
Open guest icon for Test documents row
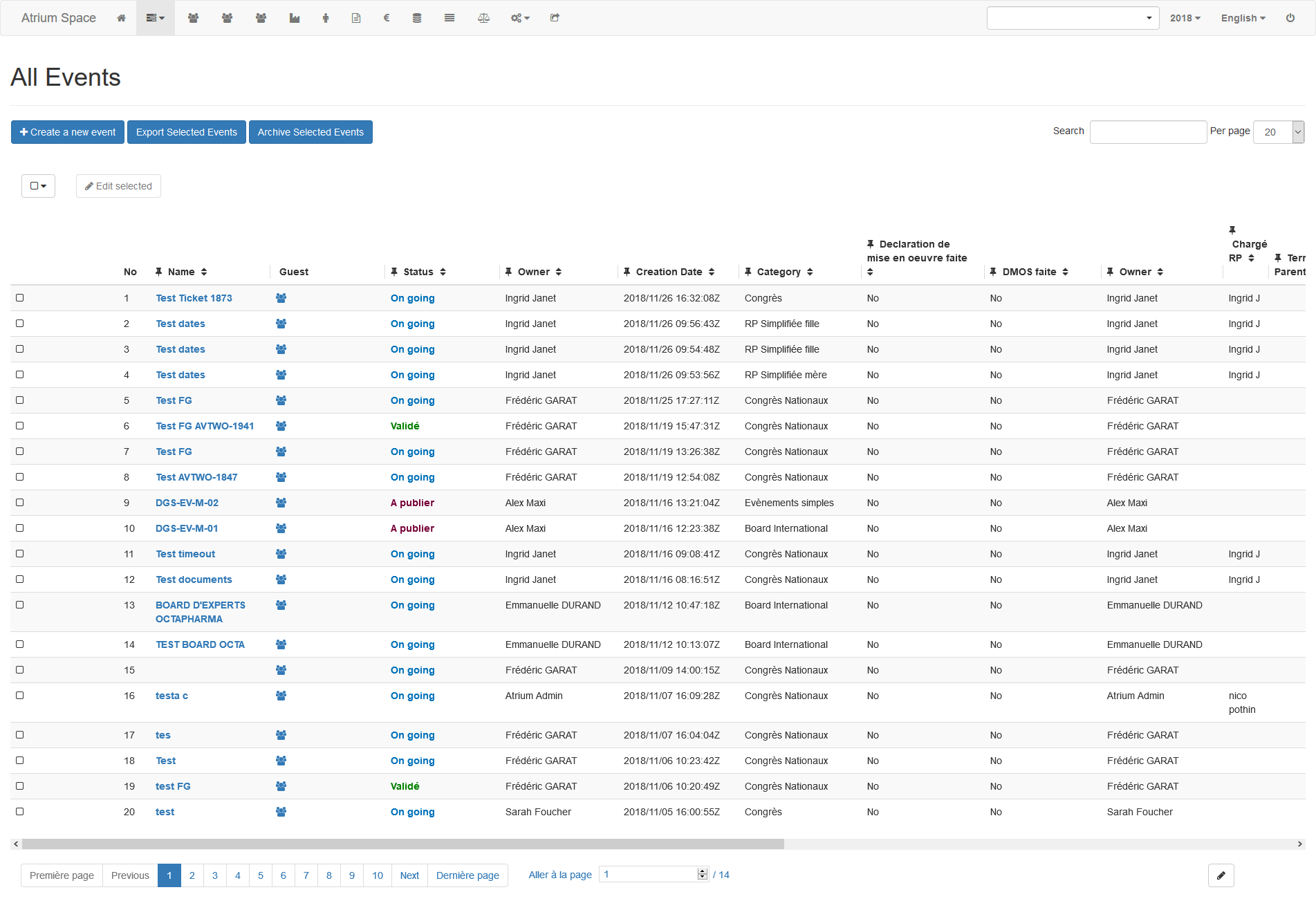point(281,579)
